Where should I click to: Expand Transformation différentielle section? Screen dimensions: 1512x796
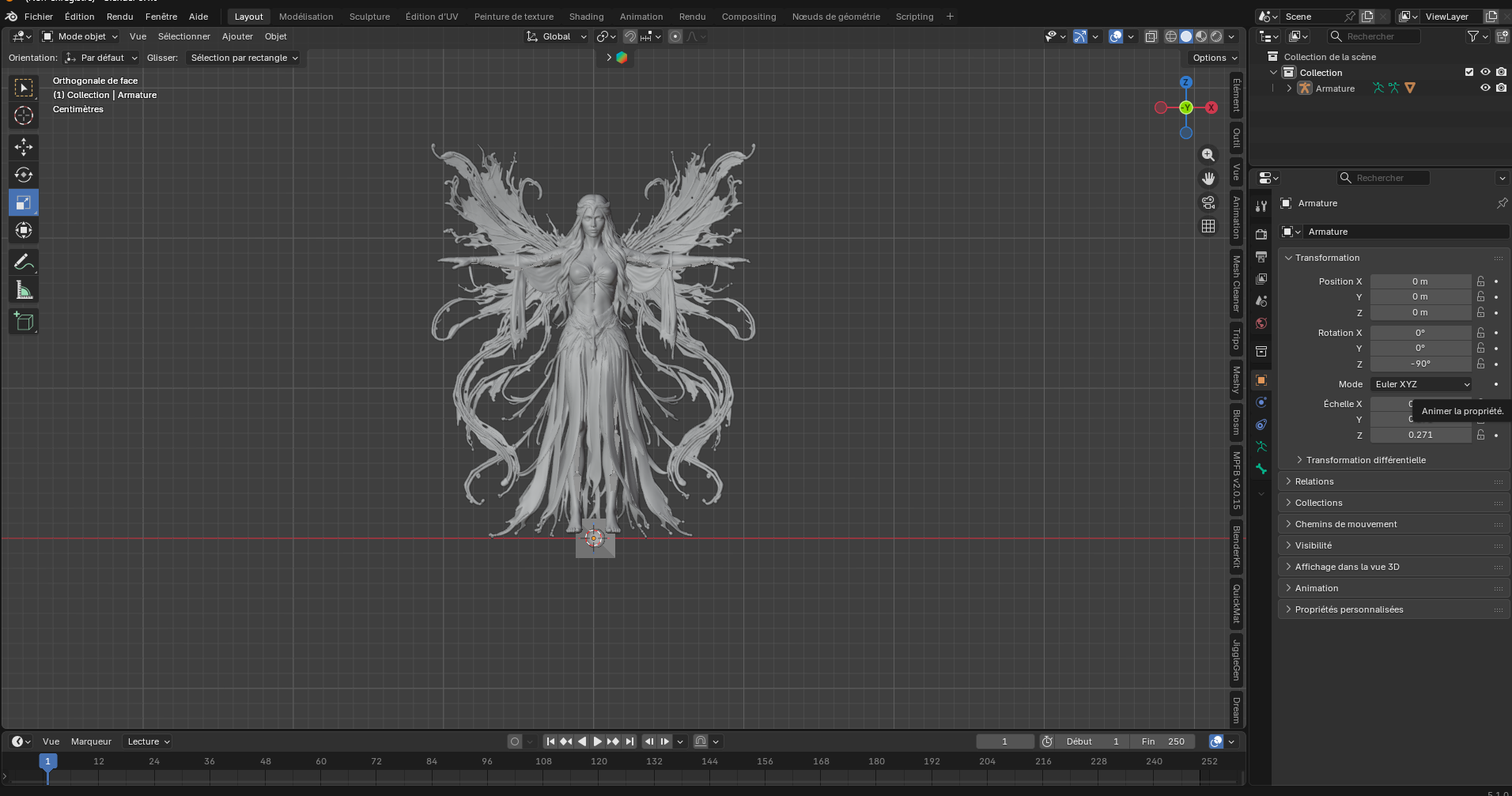(x=1366, y=460)
